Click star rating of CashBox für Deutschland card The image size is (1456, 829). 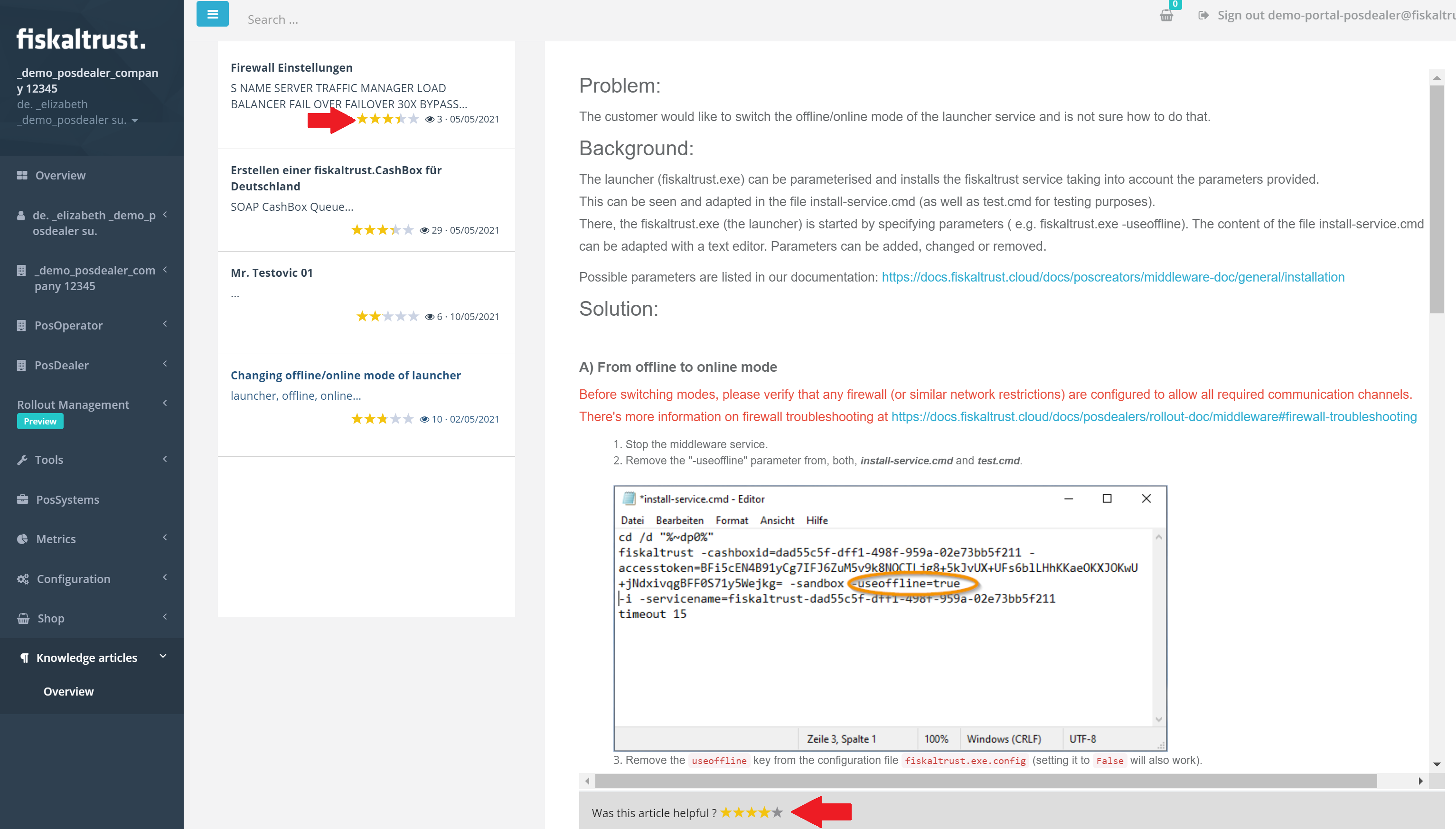(x=382, y=230)
